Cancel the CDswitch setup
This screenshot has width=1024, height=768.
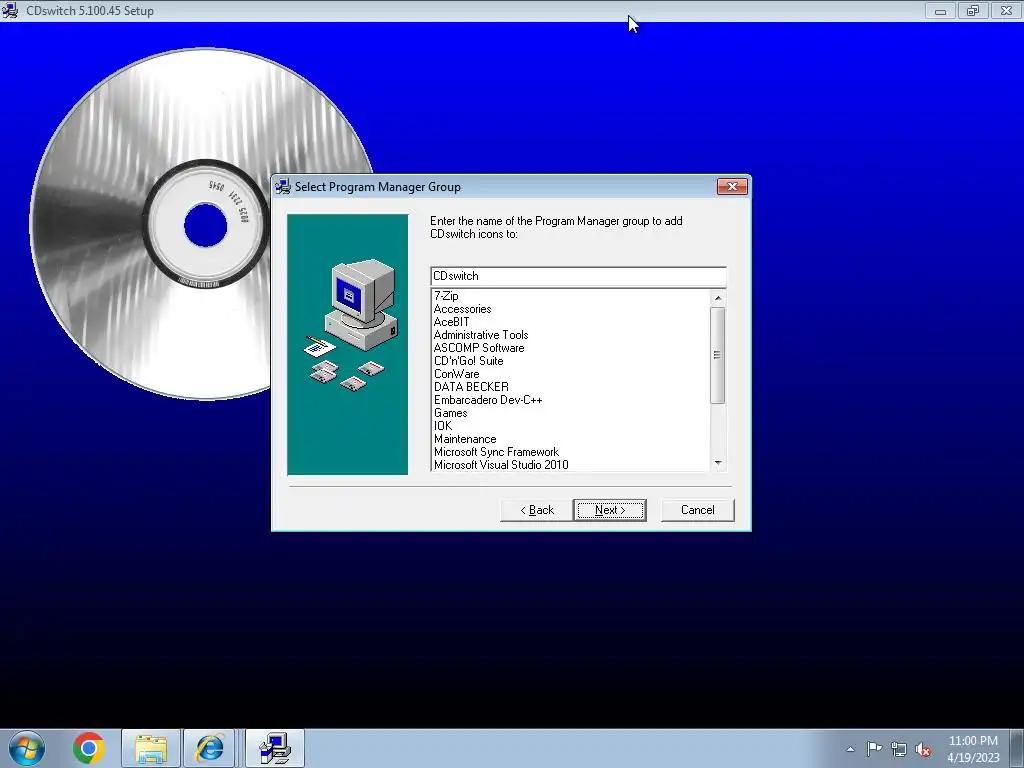697,510
